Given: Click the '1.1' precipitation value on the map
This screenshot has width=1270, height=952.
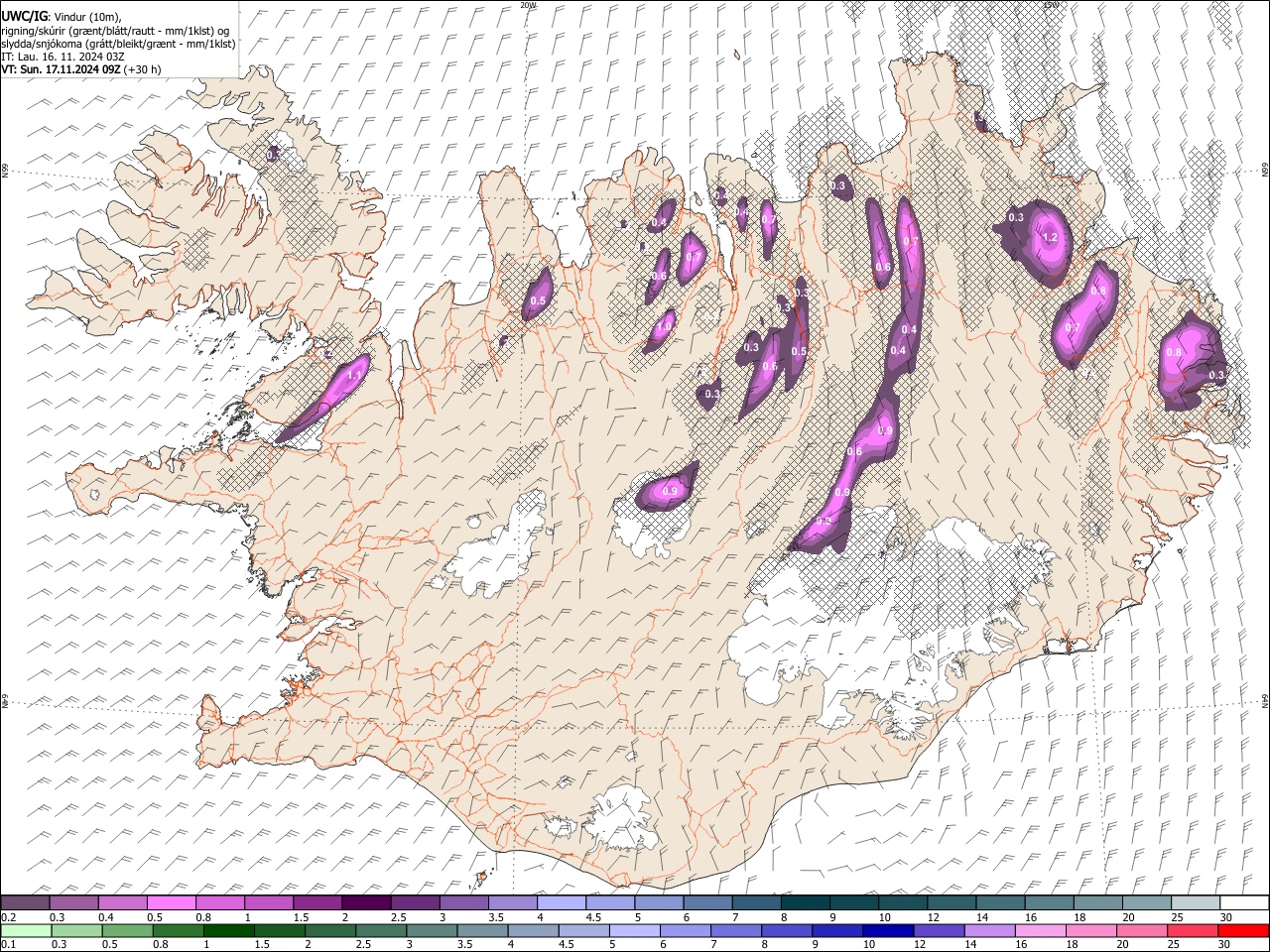Looking at the screenshot, I should [x=355, y=375].
